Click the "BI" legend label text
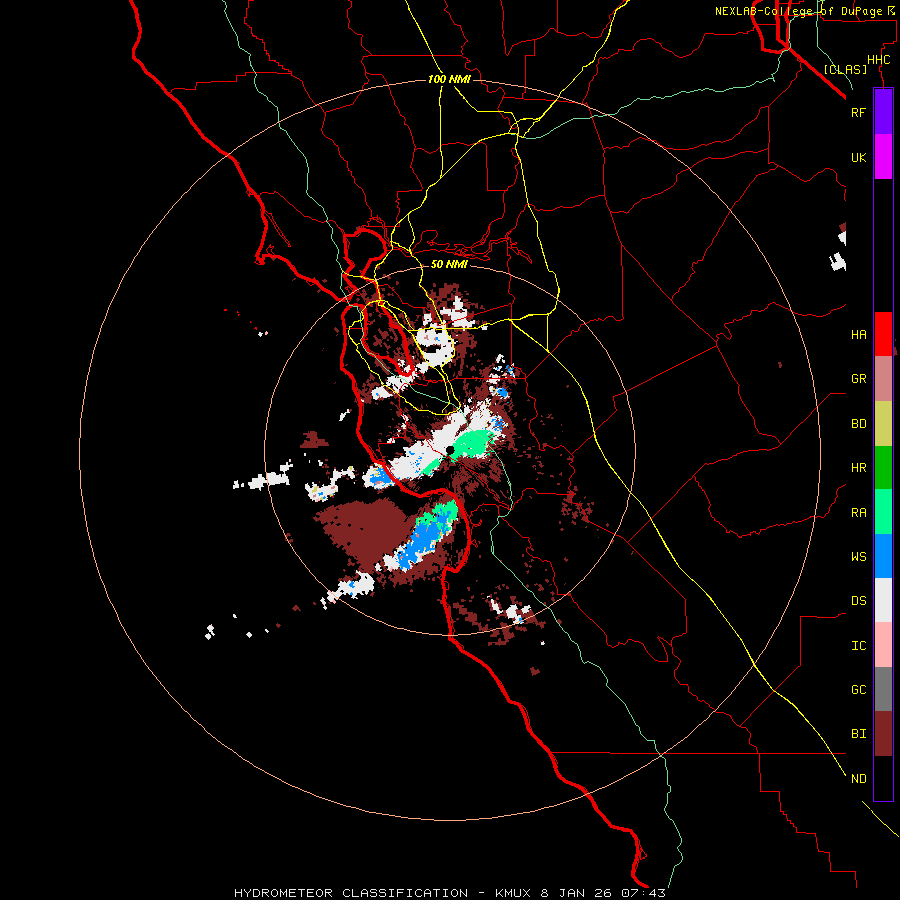 click(x=858, y=734)
